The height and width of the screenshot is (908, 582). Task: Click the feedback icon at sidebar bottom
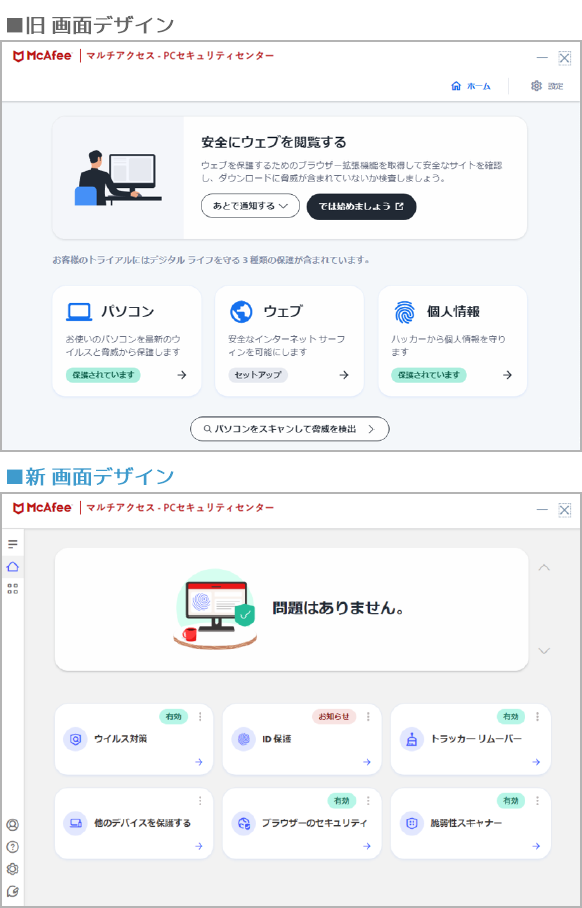pos(13,892)
